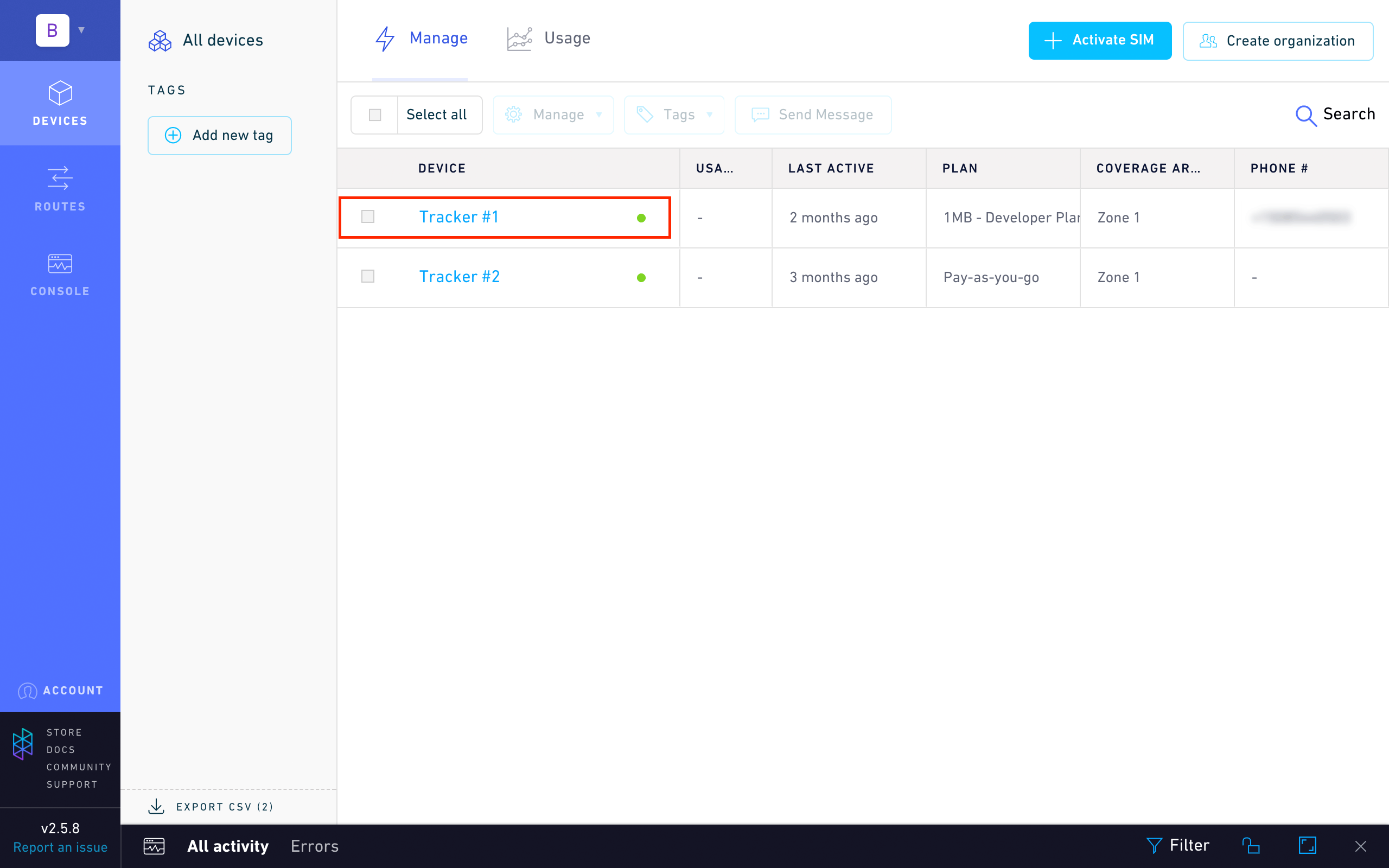The image size is (1389, 868).
Task: Toggle the Select all checkbox
Action: click(x=375, y=113)
